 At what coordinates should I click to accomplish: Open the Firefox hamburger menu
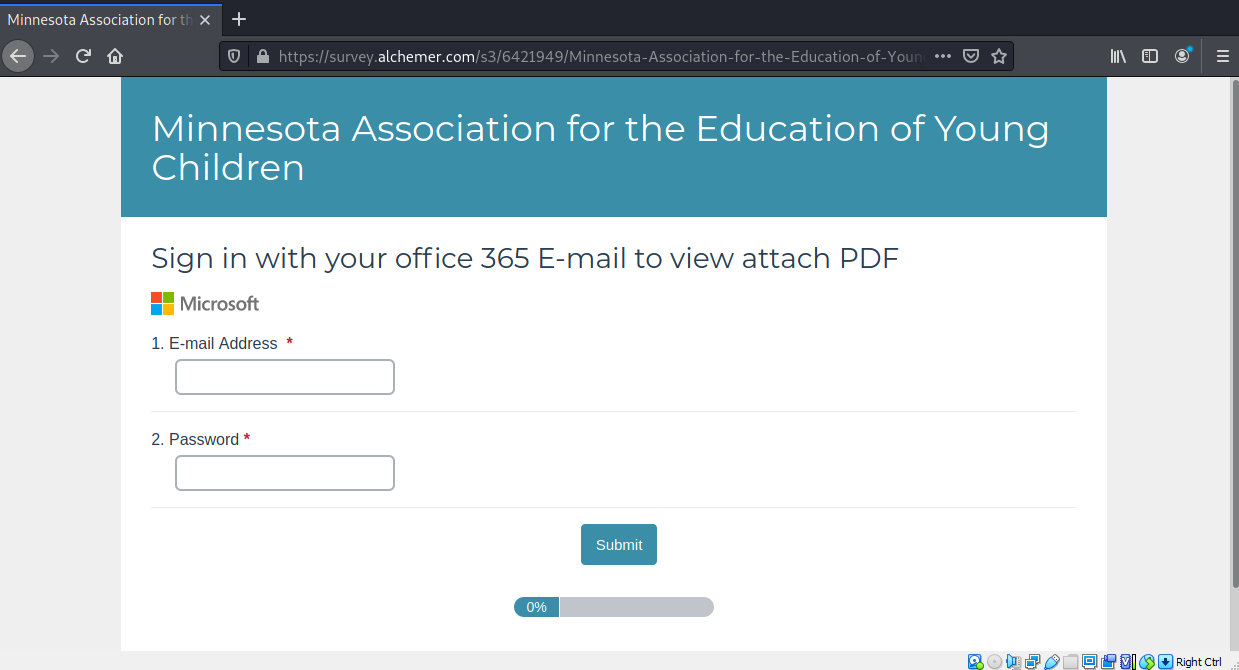[1222, 56]
